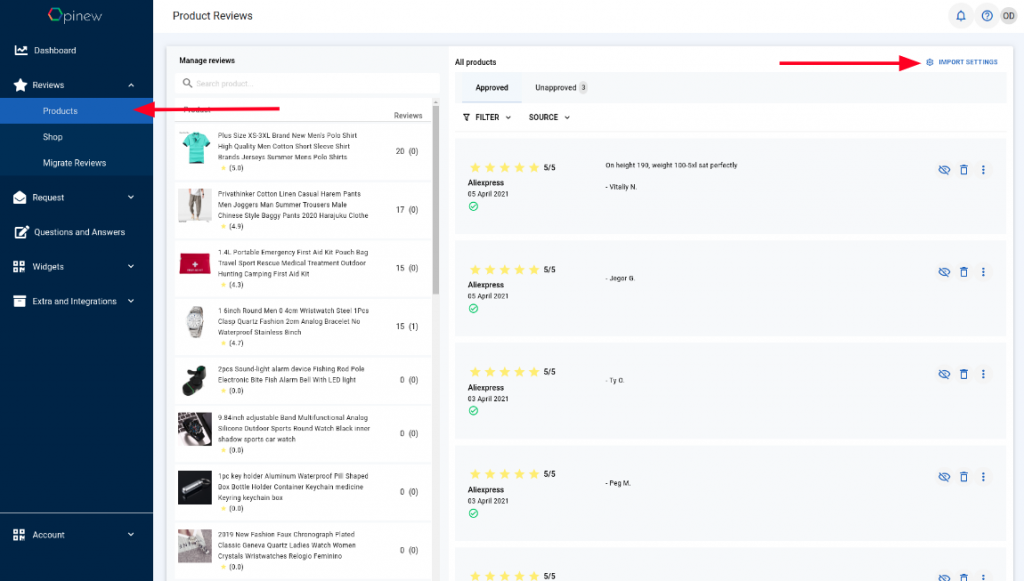
Task: Select the Silicone Outdoor Sports Watch product
Action: click(303, 433)
